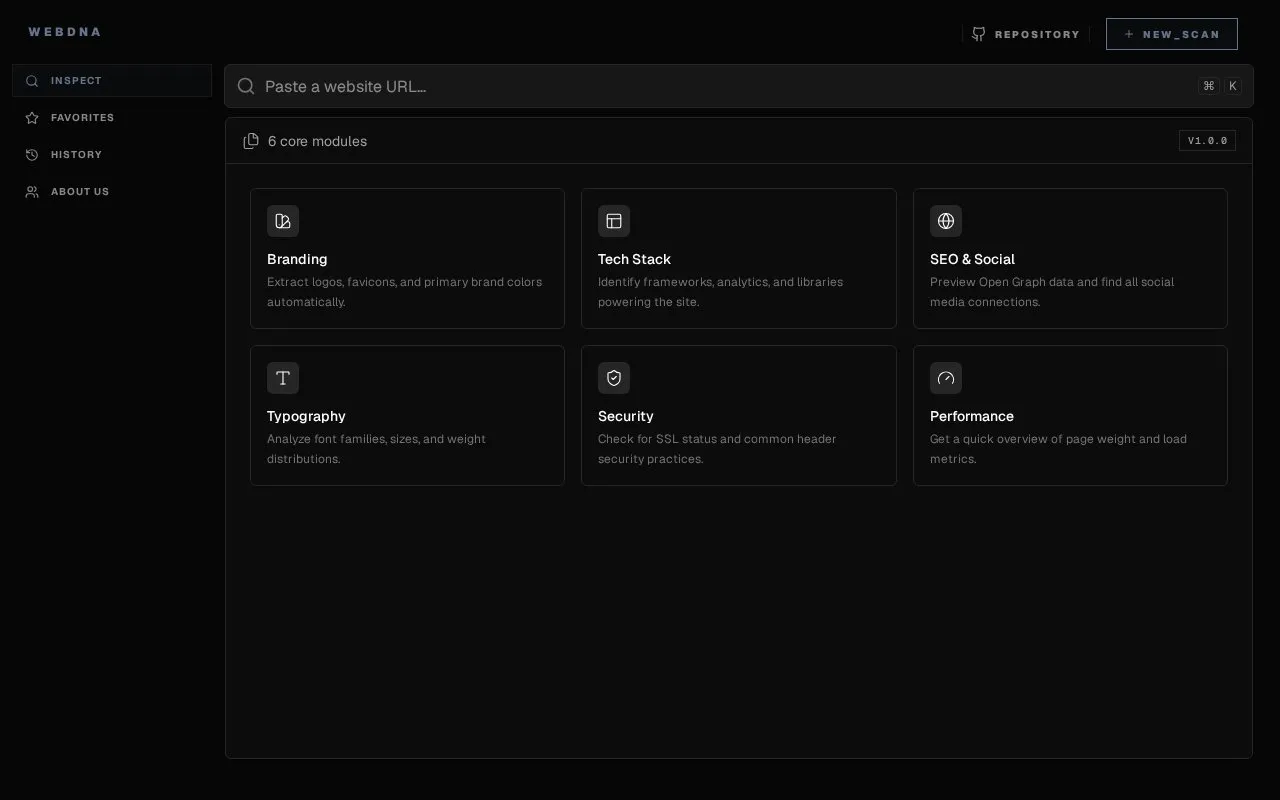Open About Us in the sidebar
The height and width of the screenshot is (800, 1280).
112,192
